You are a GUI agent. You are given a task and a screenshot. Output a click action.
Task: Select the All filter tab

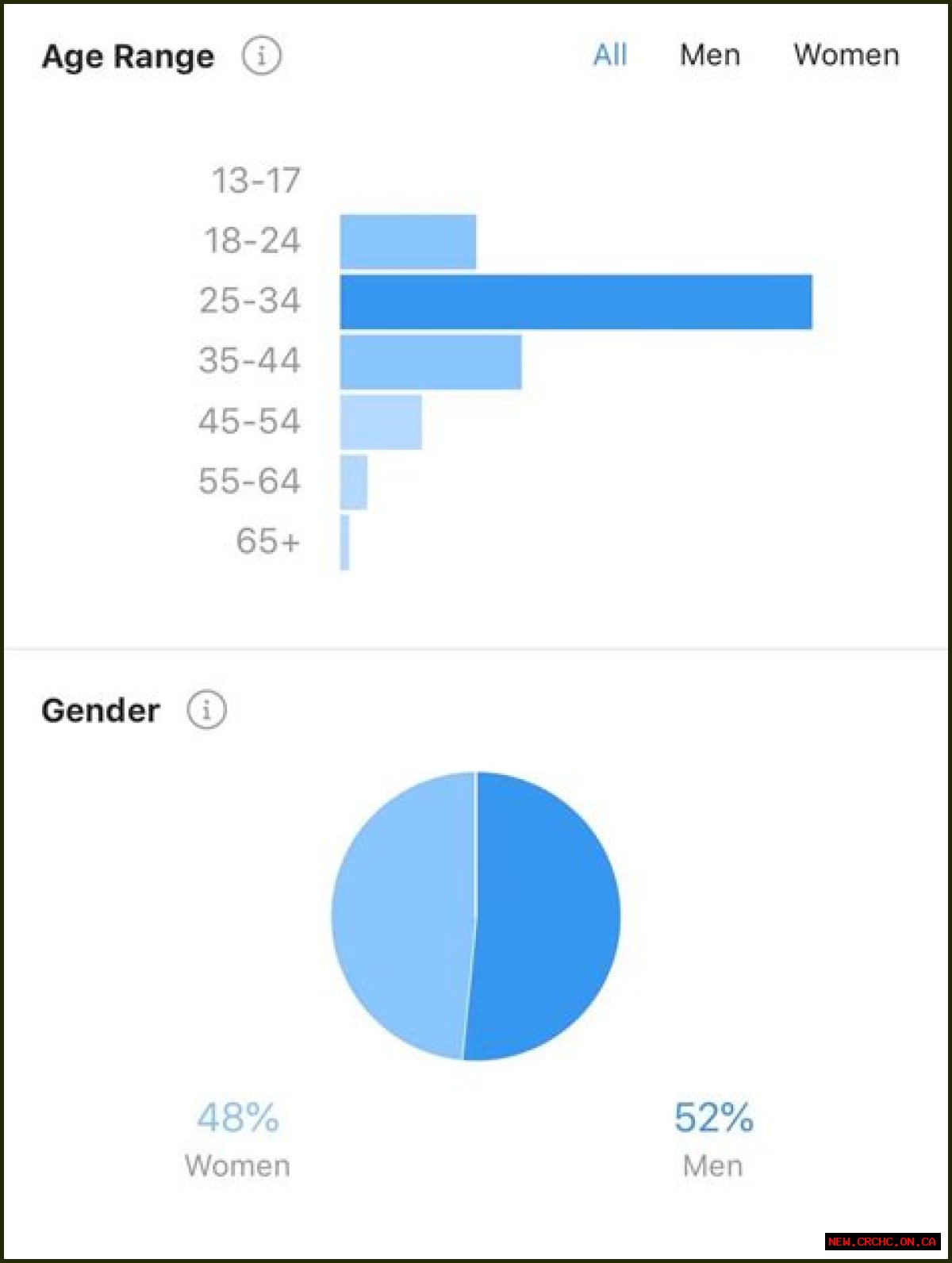610,55
